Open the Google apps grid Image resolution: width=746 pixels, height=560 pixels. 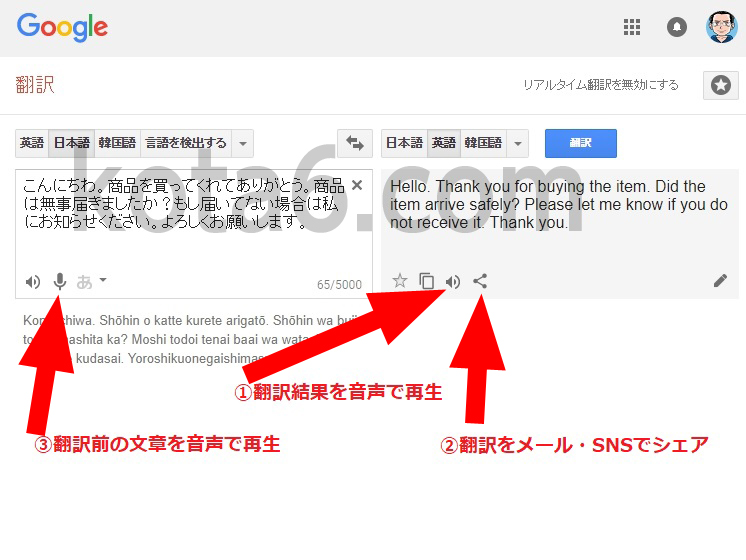[x=632, y=27]
